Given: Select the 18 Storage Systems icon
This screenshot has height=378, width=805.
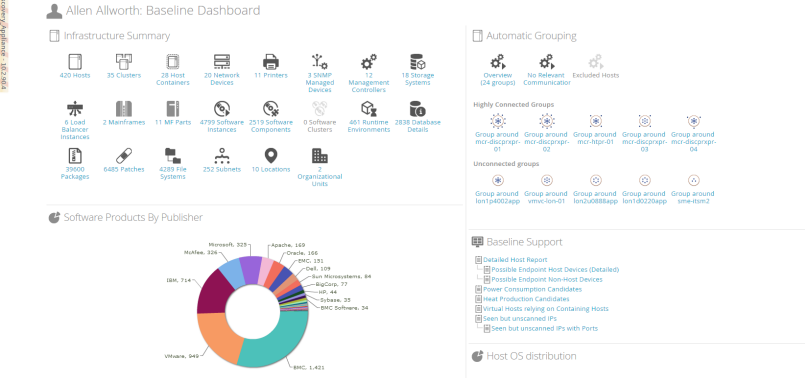Looking at the screenshot, I should click(417, 62).
